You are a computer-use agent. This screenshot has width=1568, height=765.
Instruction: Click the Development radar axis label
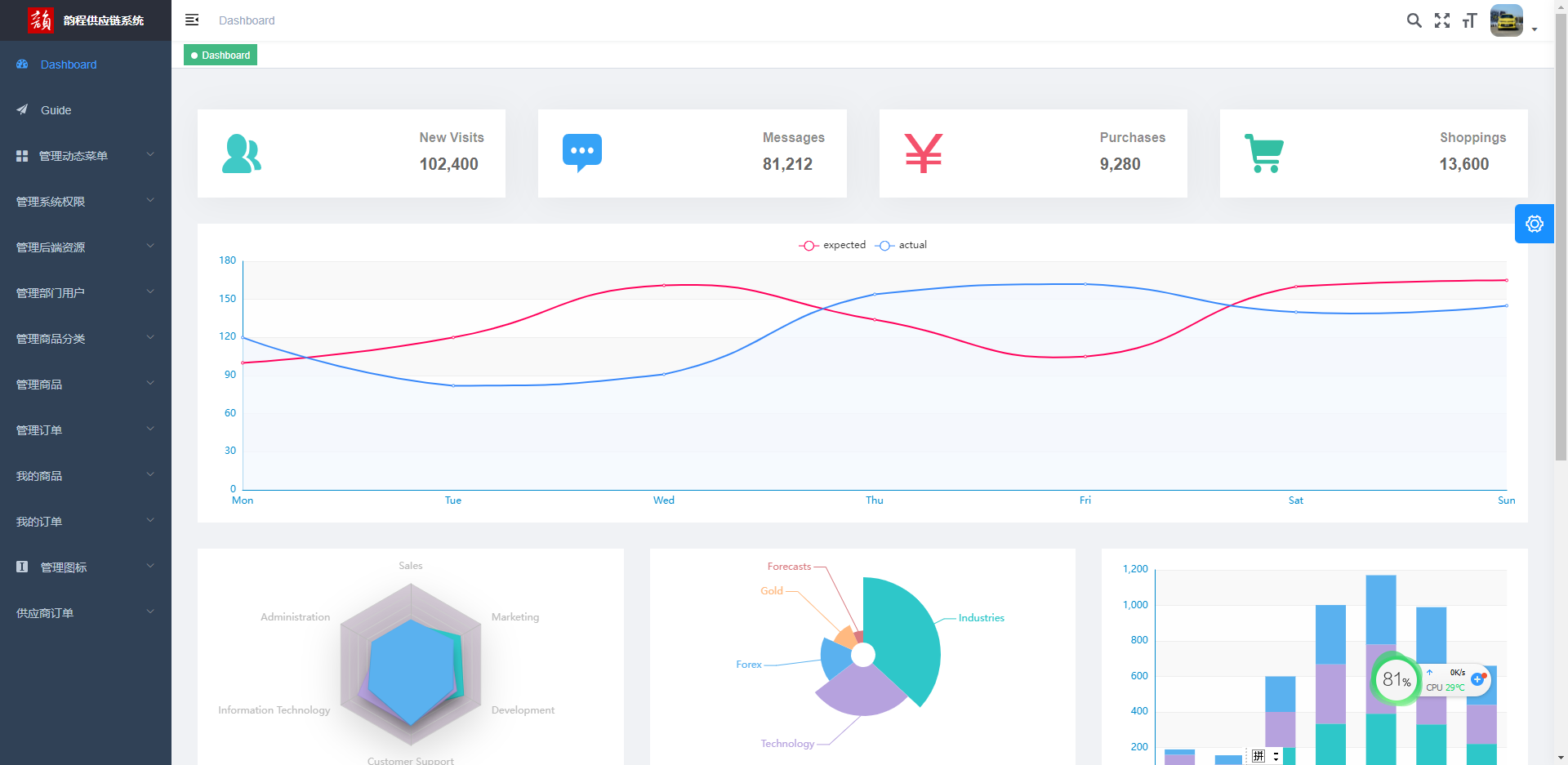point(523,709)
